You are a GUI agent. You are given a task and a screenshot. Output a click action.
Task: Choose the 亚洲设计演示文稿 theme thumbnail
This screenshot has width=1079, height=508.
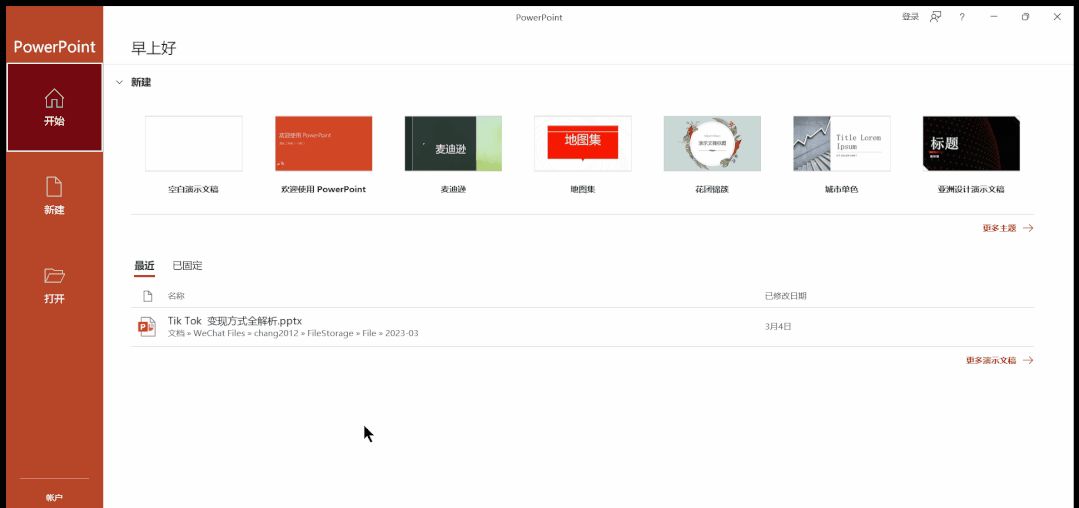coord(971,143)
